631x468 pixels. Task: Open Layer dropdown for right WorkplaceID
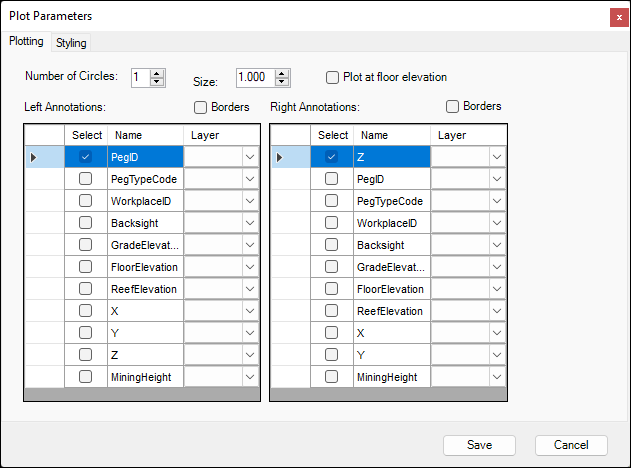pyautogui.click(x=496, y=223)
